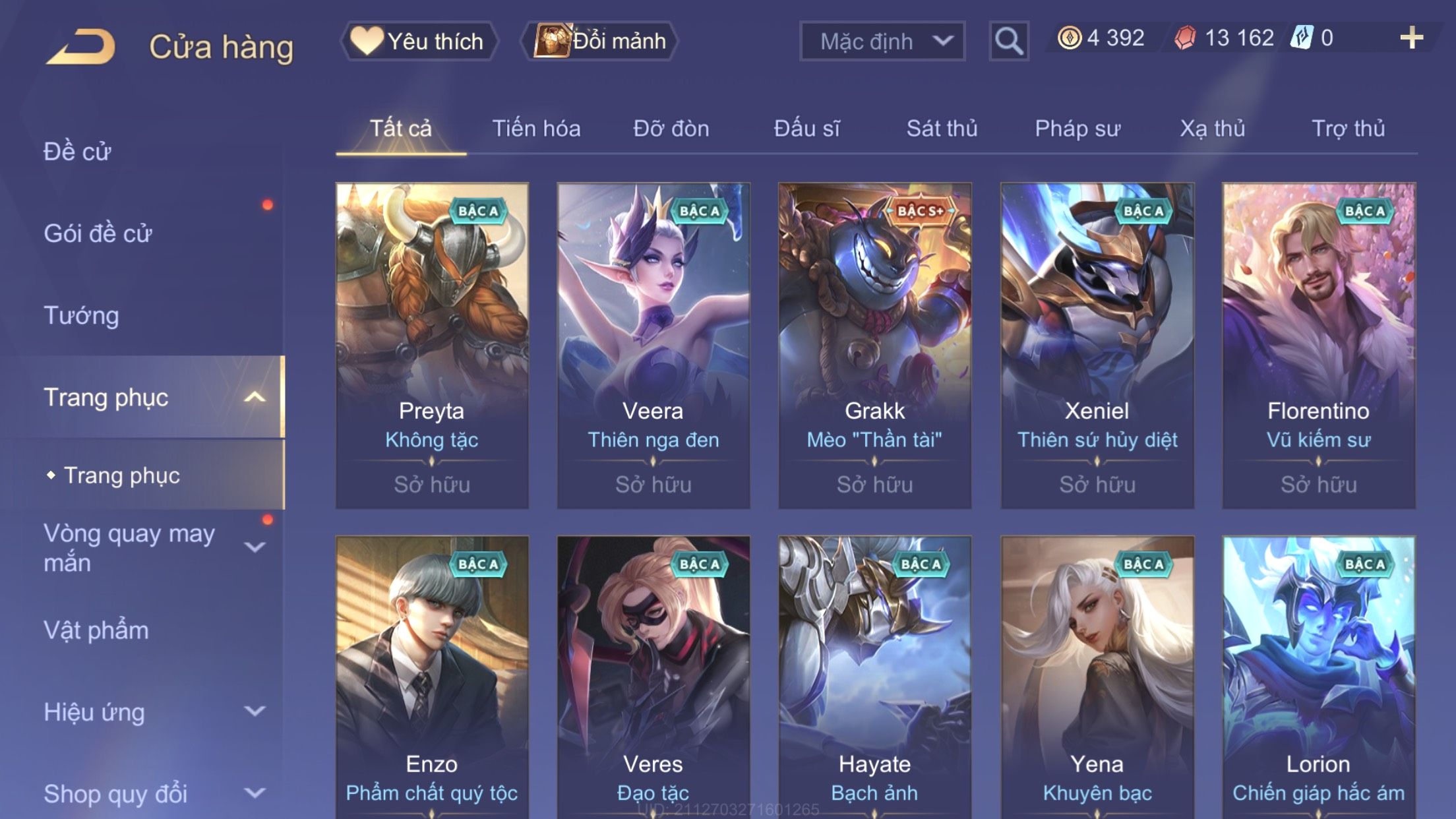Expand the Shop quy đổi section

click(x=255, y=793)
